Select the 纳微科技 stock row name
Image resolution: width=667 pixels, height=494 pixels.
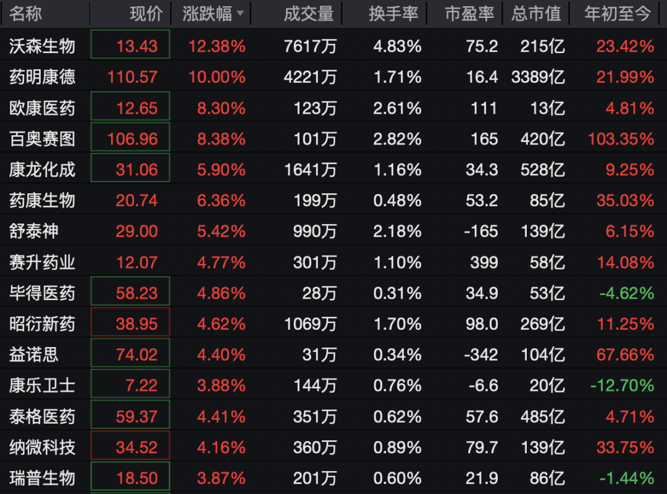point(42,447)
